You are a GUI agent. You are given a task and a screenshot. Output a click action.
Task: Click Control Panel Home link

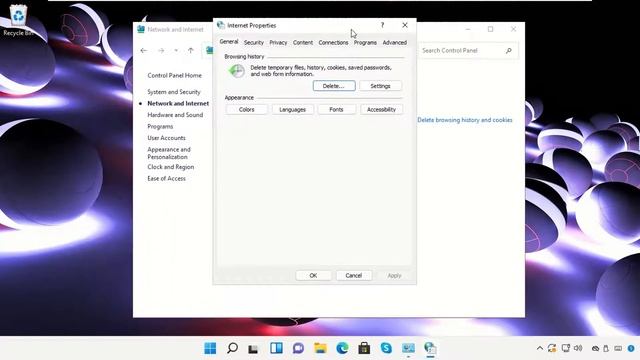[174, 76]
